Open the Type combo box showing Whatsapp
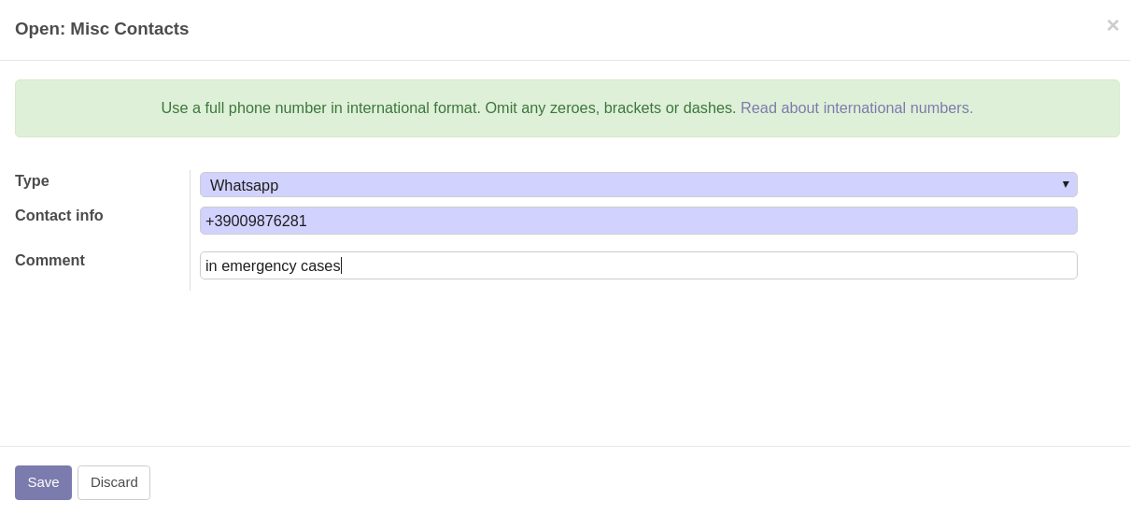Viewport: 1130px width, 515px height. coord(638,185)
